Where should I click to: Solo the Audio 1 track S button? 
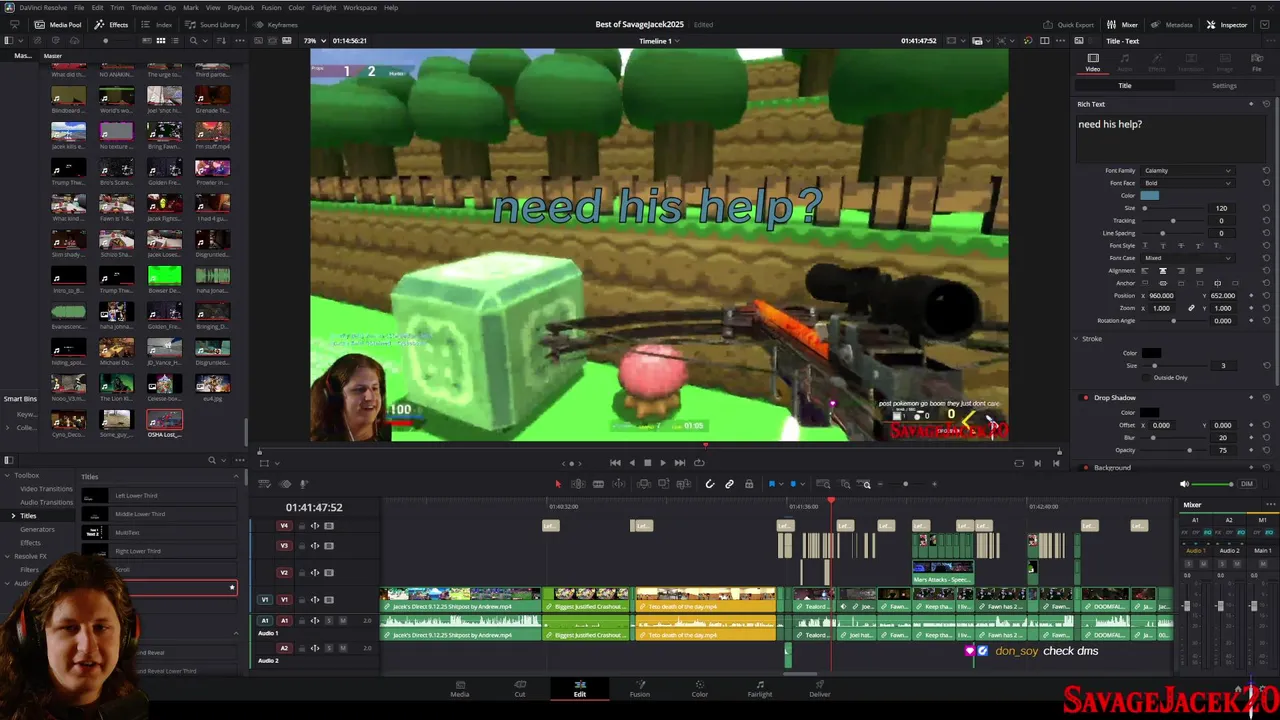(x=329, y=621)
